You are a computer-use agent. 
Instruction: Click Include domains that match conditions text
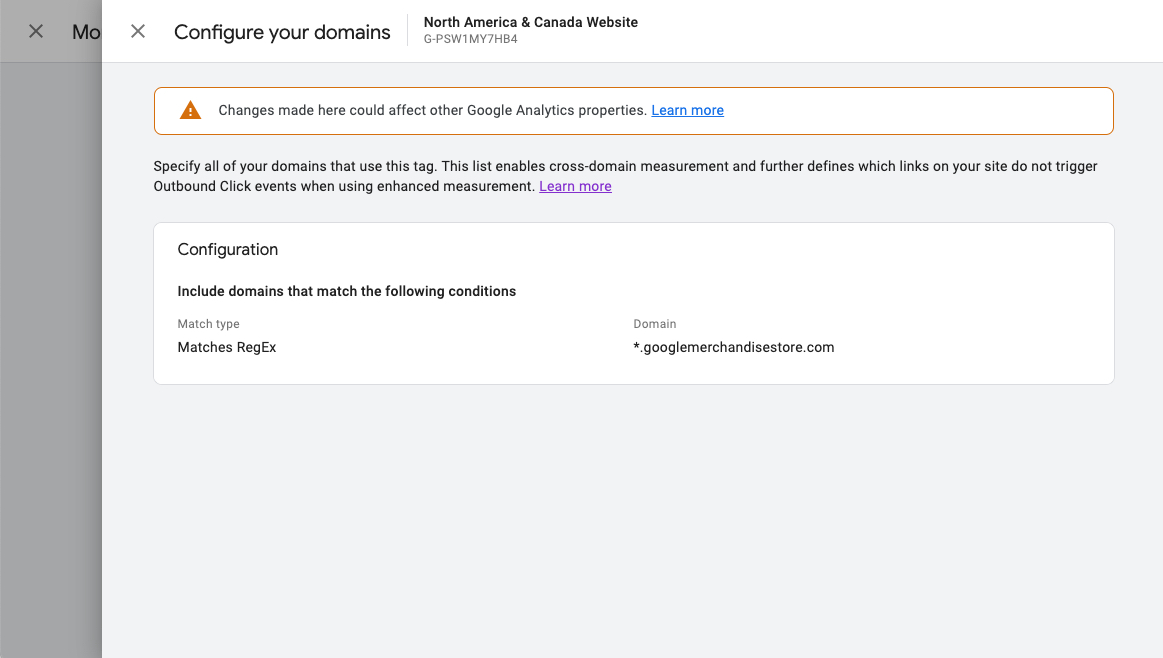pyautogui.click(x=347, y=291)
